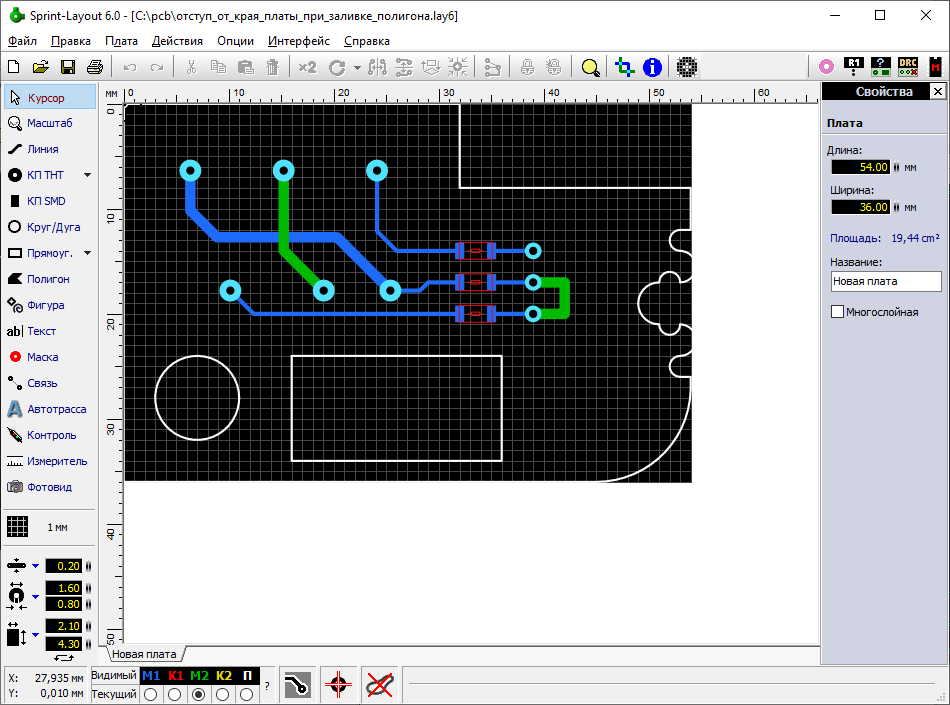This screenshot has height=705, width=950.
Task: Enable the Многослойная checkbox
Action: [x=838, y=312]
